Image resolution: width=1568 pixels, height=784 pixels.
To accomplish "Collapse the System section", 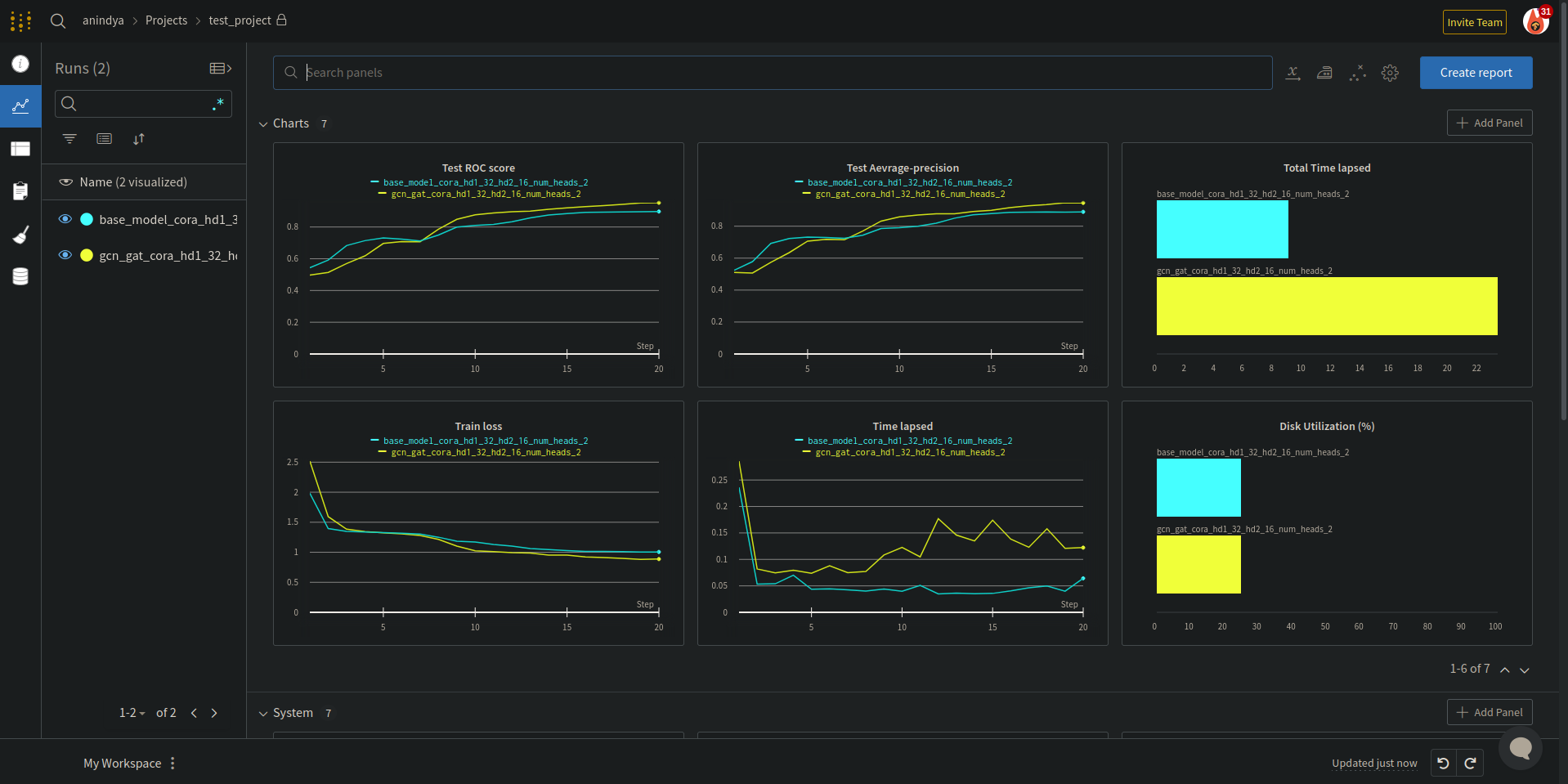I will pyautogui.click(x=263, y=714).
